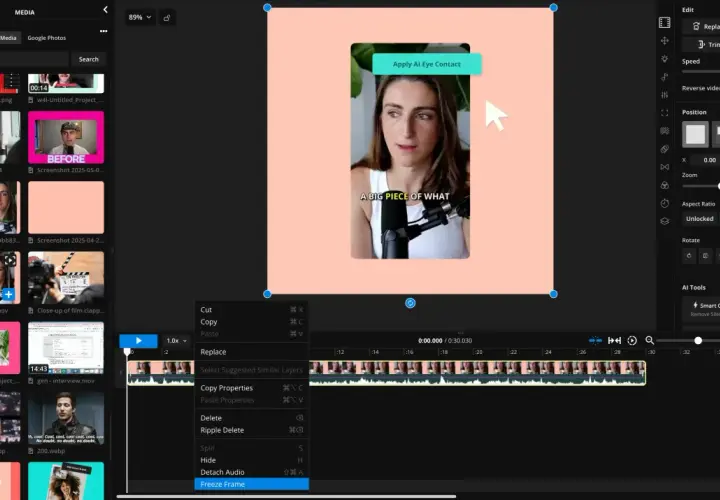Select the crop frame icon in right sidebar
720x500 pixels.
(664, 113)
